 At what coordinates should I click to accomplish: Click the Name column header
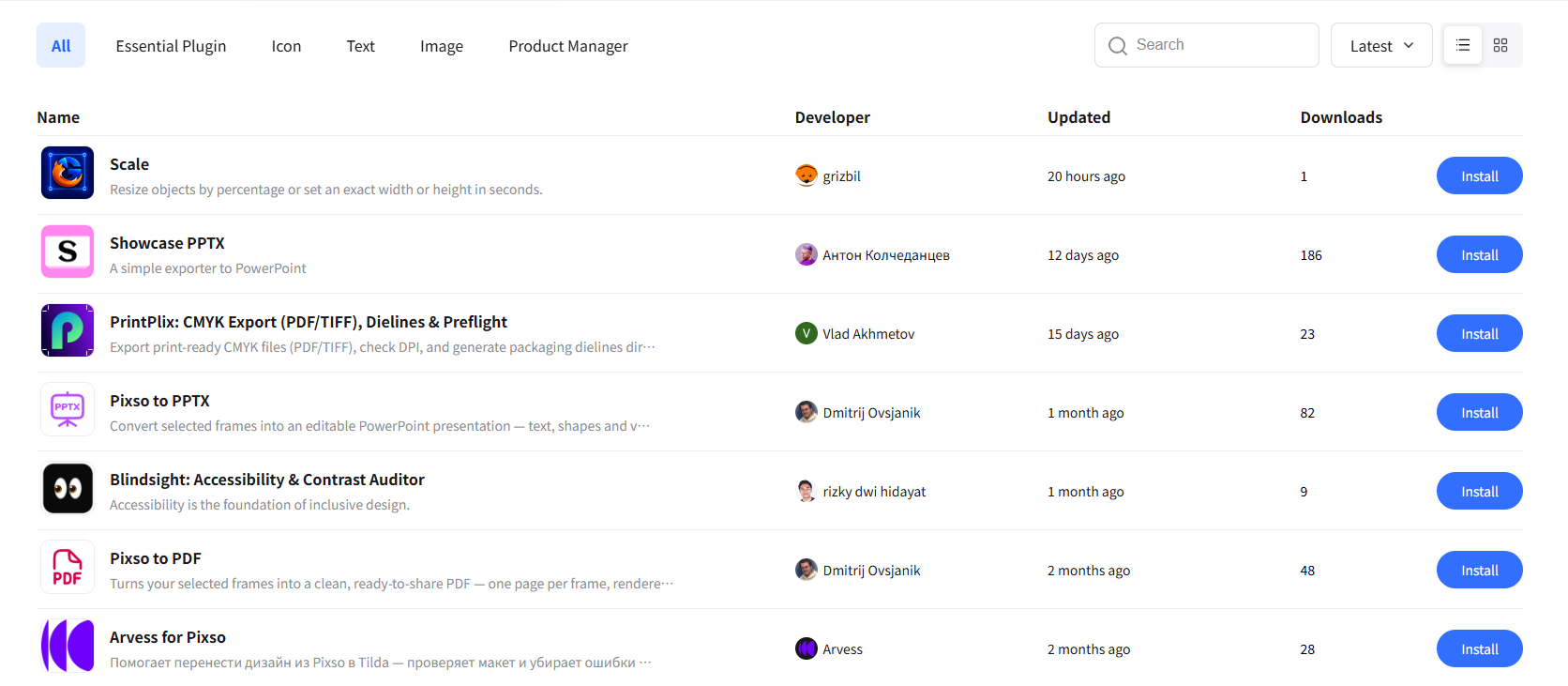[x=58, y=117]
